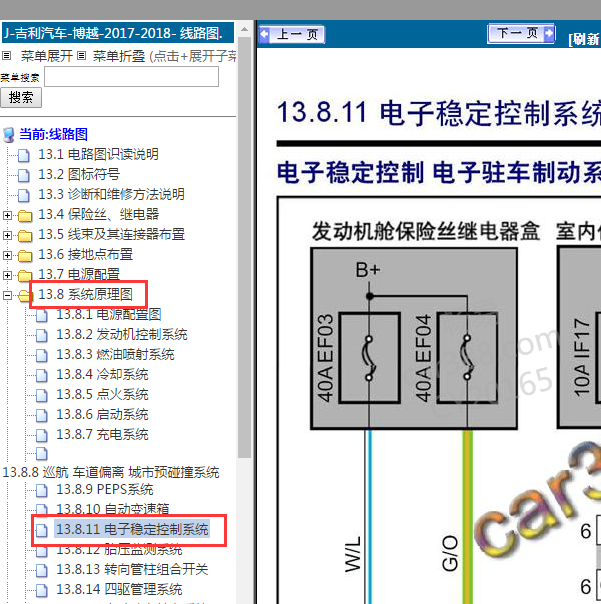
Task: Click the computer icon beside 当前:线路图
Action: coord(9,135)
